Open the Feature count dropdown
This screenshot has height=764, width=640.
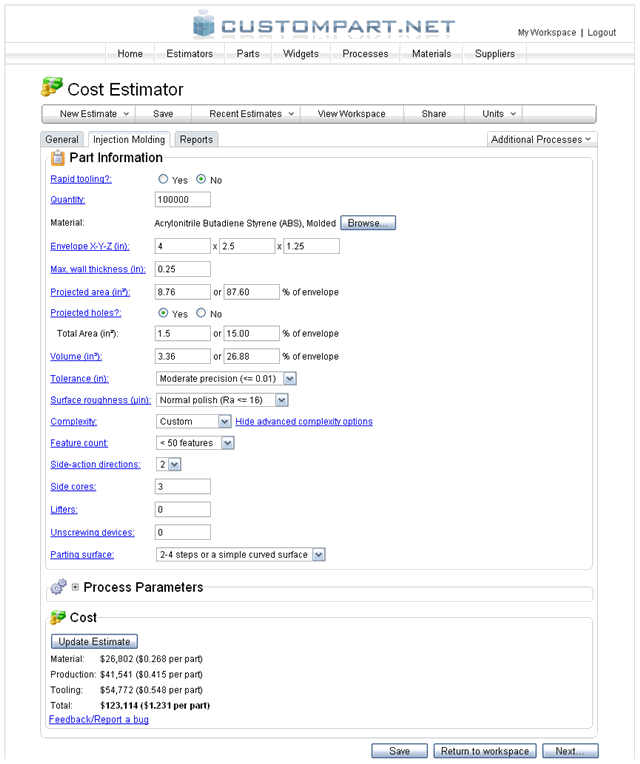[195, 443]
